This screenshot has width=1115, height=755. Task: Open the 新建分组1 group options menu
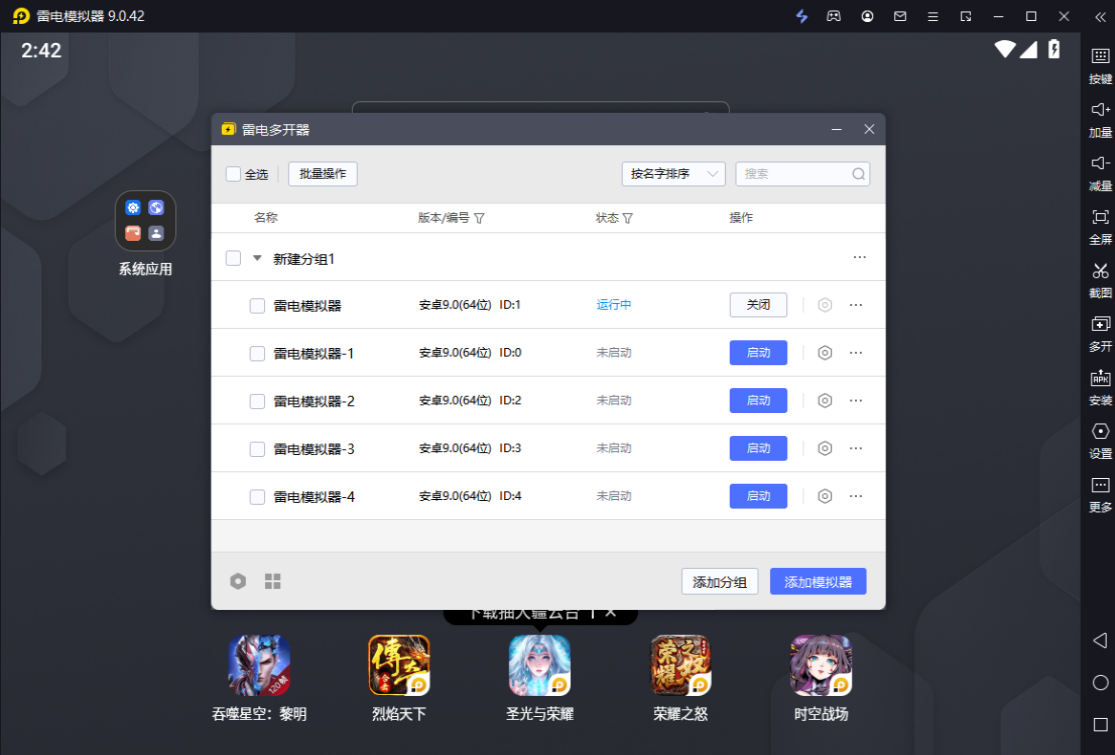859,258
